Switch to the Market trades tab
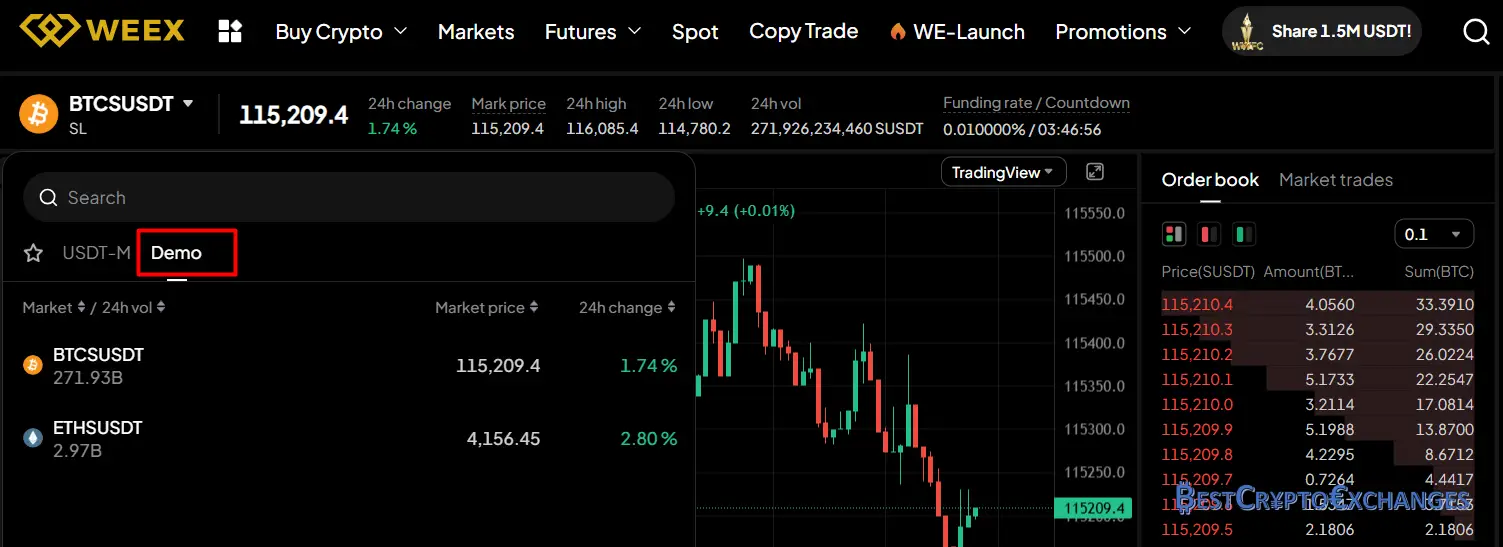Screen dimensions: 1503x547 pos(1335,180)
